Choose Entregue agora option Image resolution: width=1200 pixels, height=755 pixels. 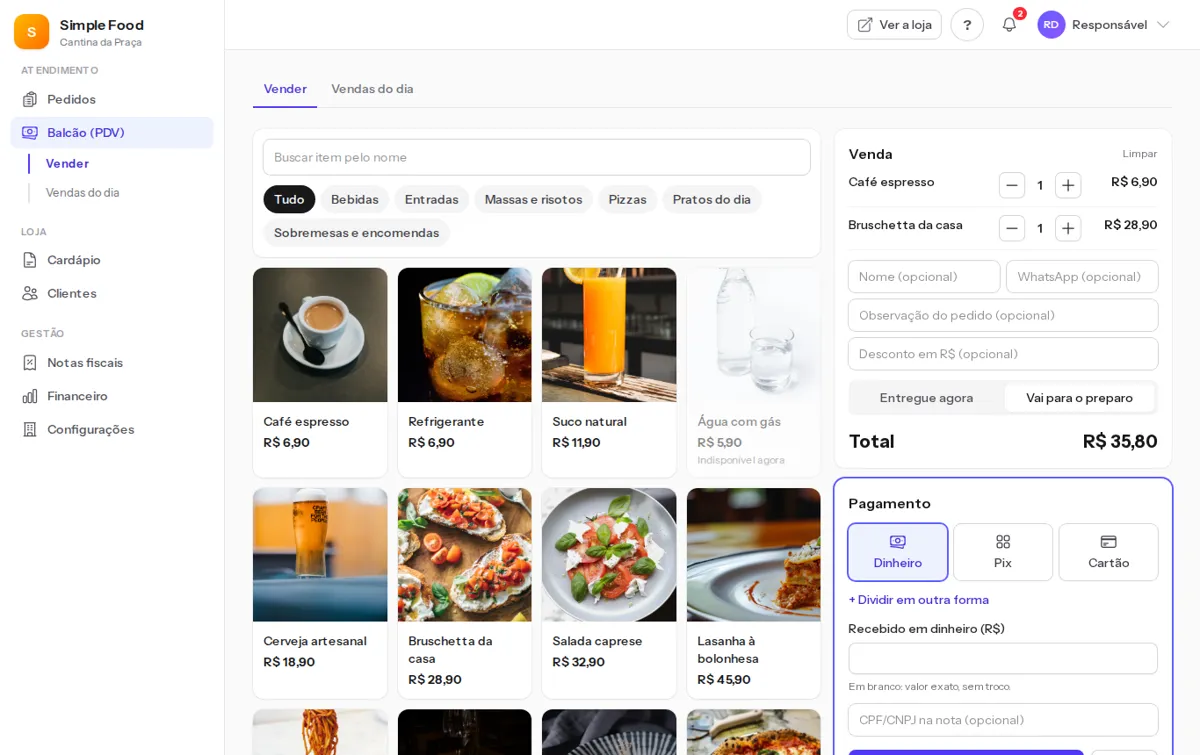click(x=926, y=398)
